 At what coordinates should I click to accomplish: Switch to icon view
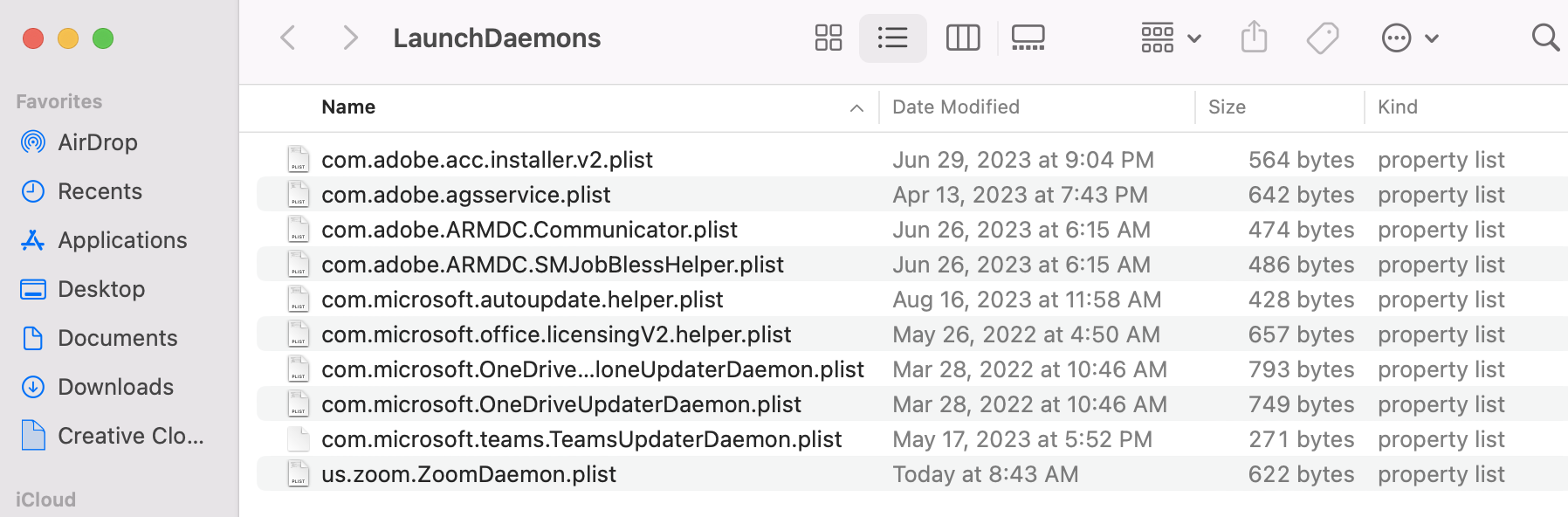828,38
